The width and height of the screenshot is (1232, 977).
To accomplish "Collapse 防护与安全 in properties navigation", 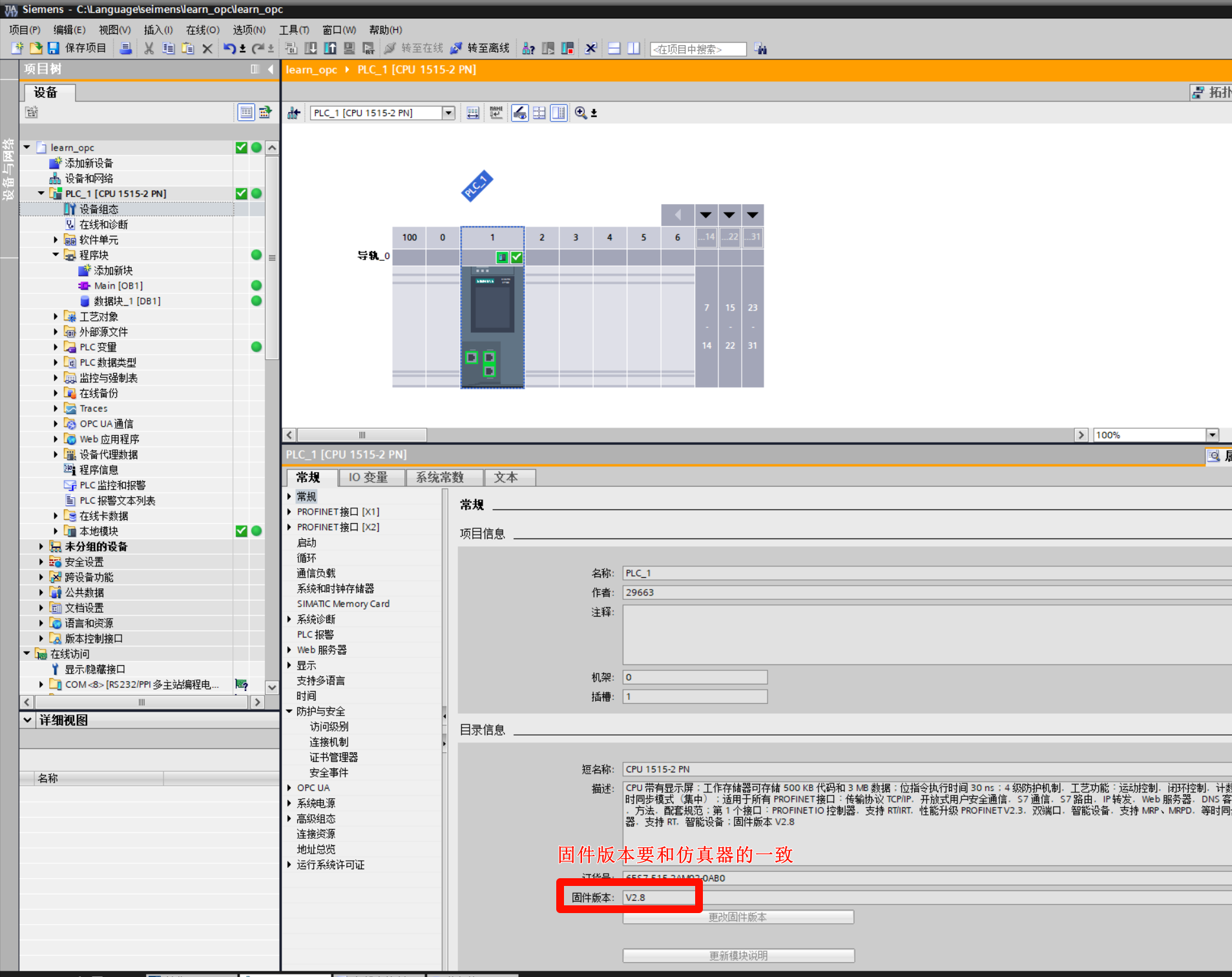I will [289, 711].
